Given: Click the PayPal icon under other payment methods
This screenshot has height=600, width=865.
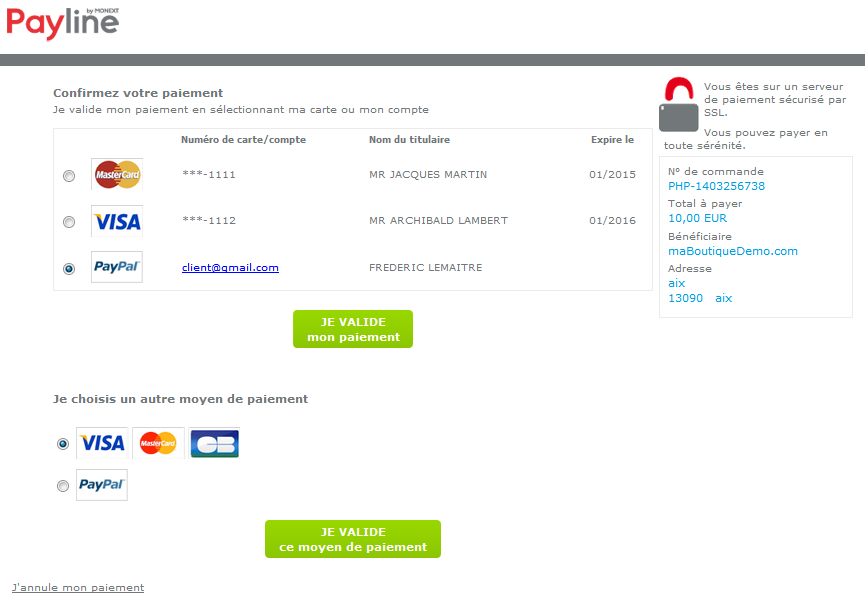Looking at the screenshot, I should pos(102,485).
